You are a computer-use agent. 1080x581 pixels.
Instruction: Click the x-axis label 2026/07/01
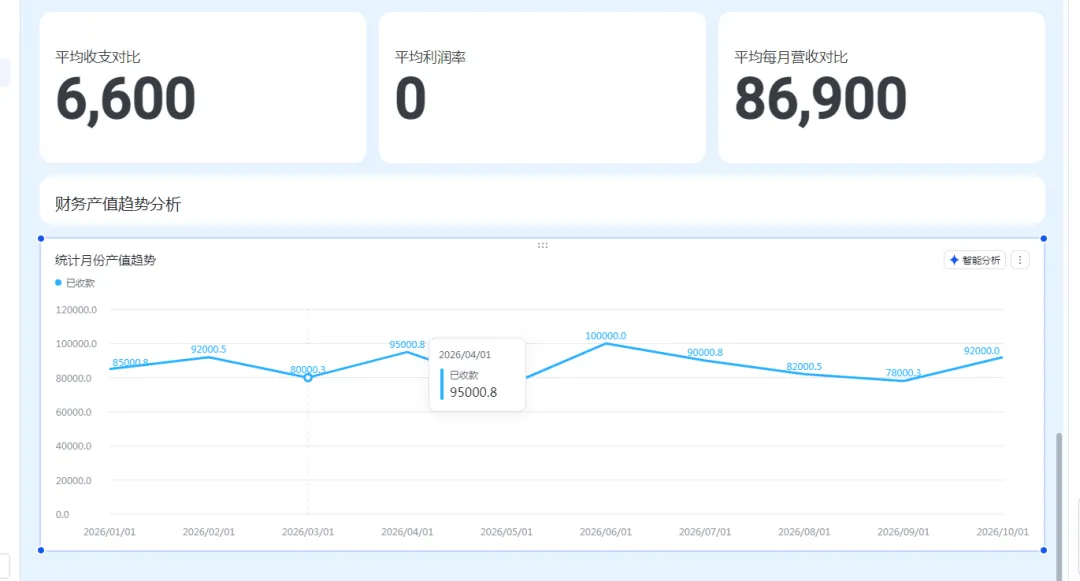705,532
